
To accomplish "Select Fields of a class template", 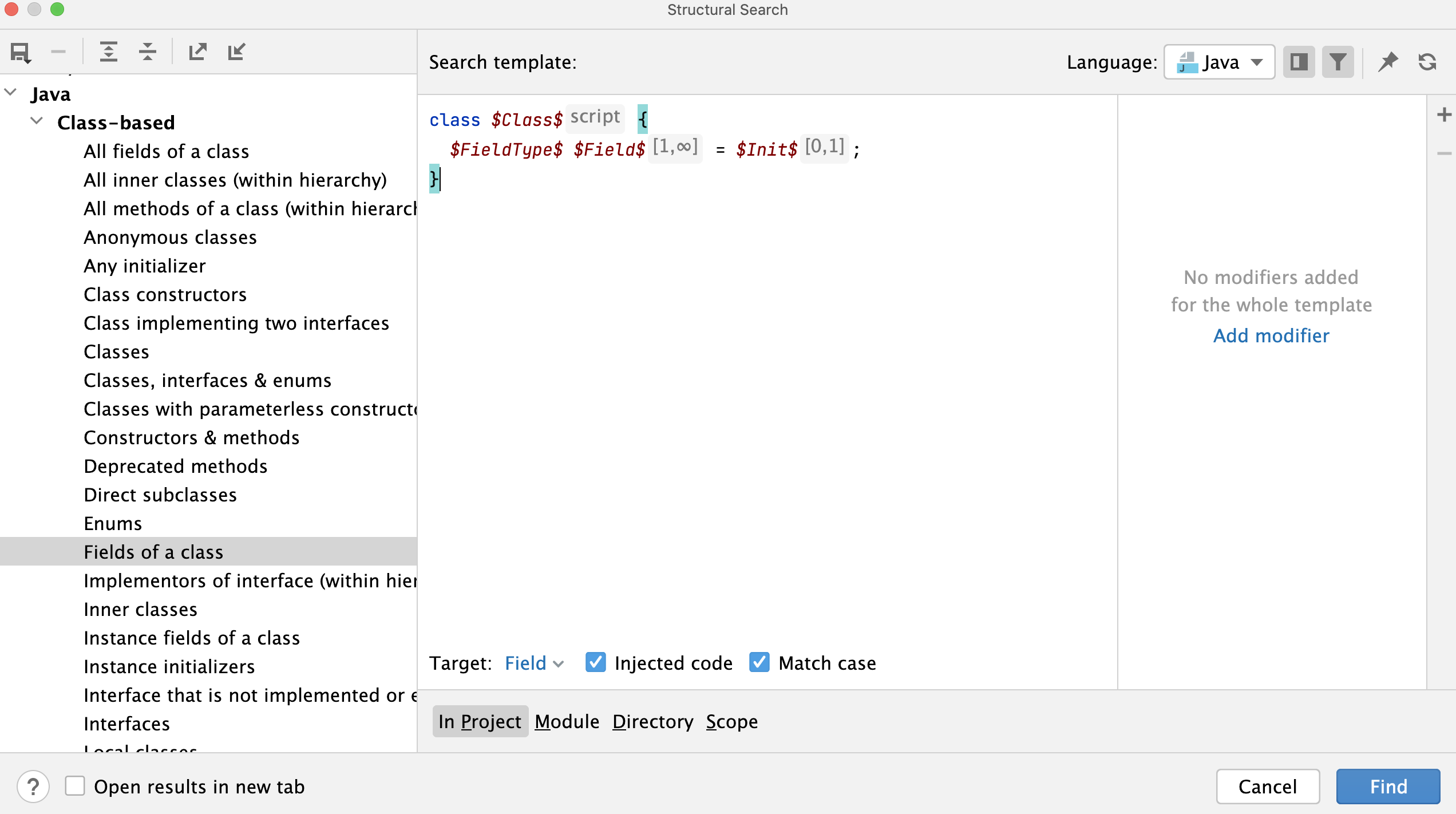I will [153, 551].
